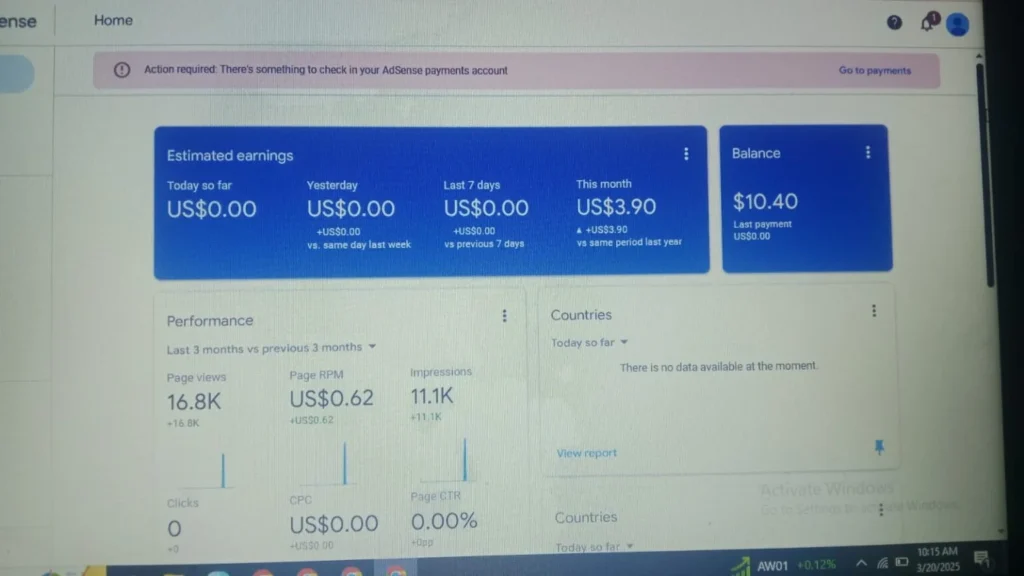Click the Go to payments link
Image resolution: width=1024 pixels, height=576 pixels.
click(874, 71)
